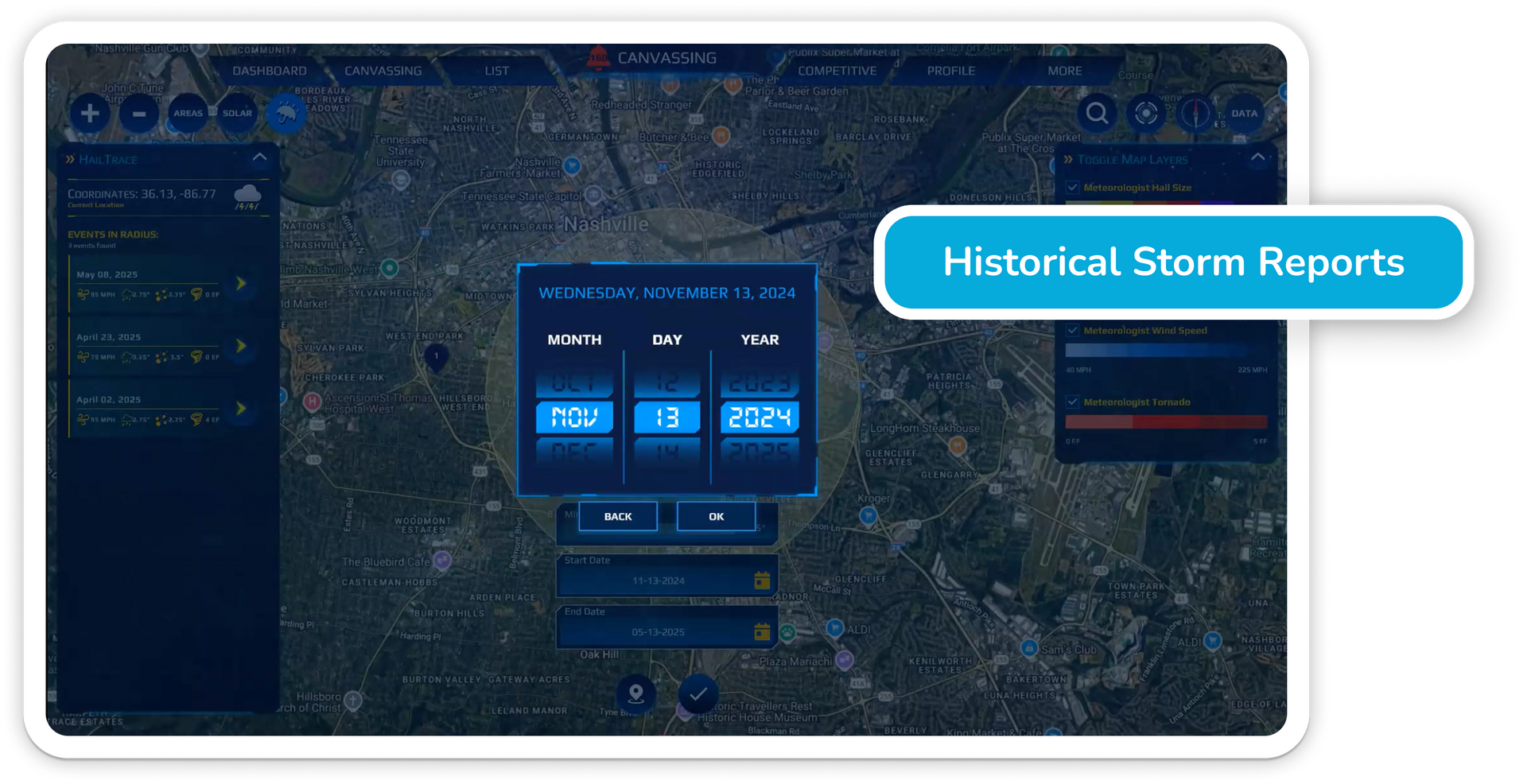Uncheck Meteorologist Hail Size layer
Screen dimensions: 1527x784
(x=1072, y=188)
